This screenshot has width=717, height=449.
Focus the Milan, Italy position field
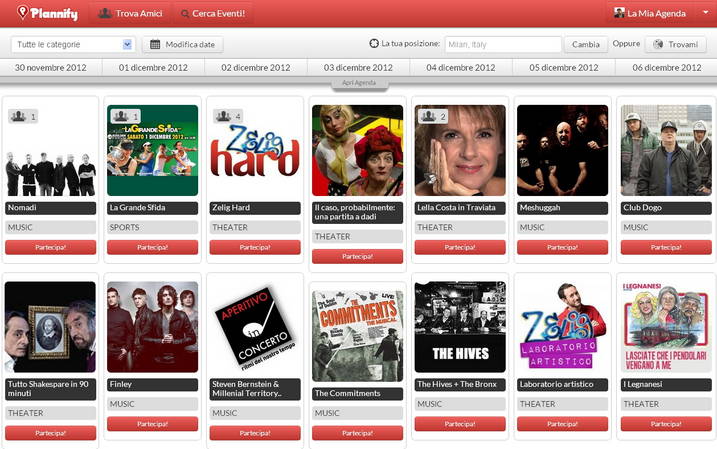(x=503, y=44)
